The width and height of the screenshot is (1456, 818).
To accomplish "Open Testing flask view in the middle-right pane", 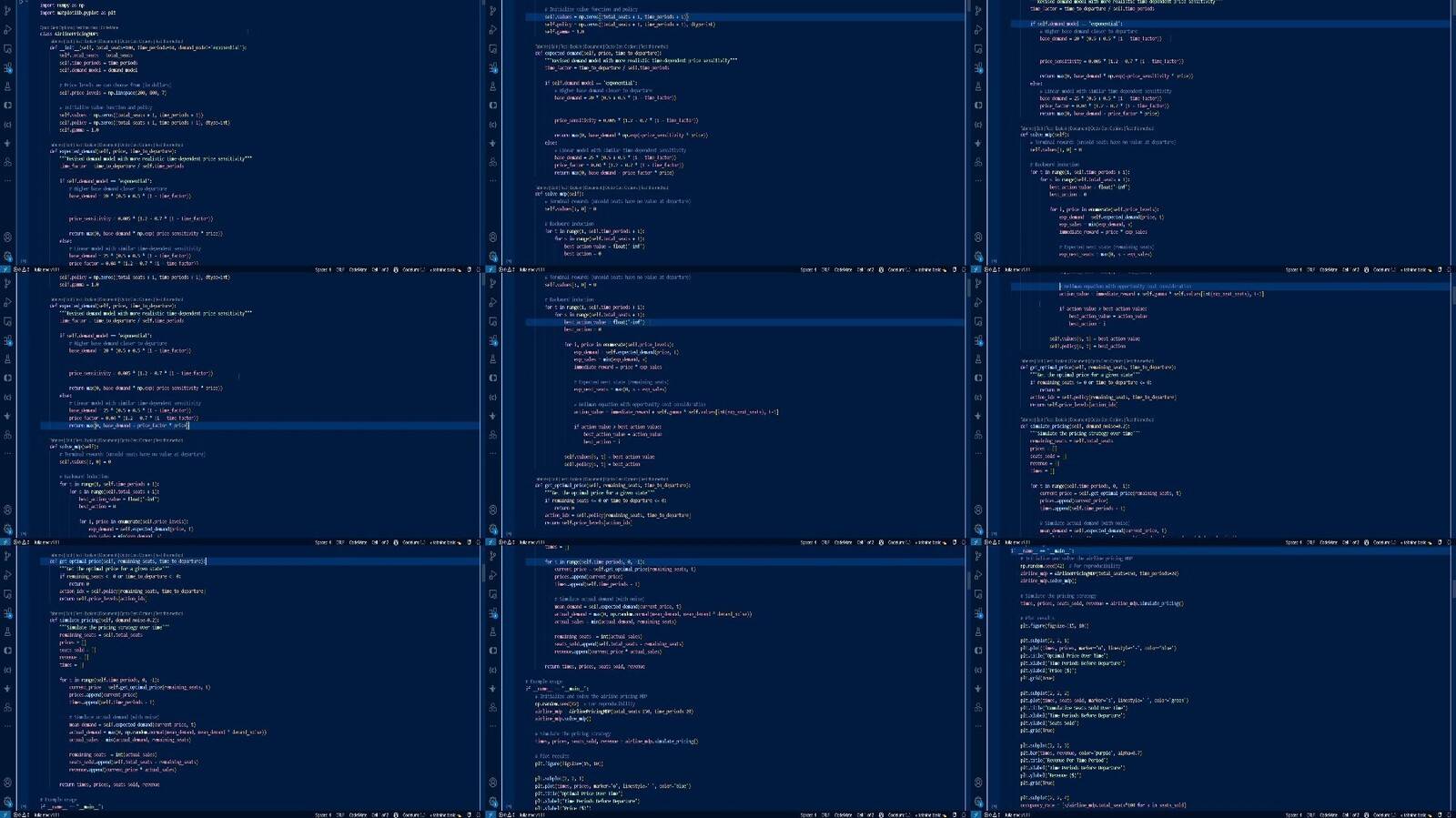I will [978, 359].
